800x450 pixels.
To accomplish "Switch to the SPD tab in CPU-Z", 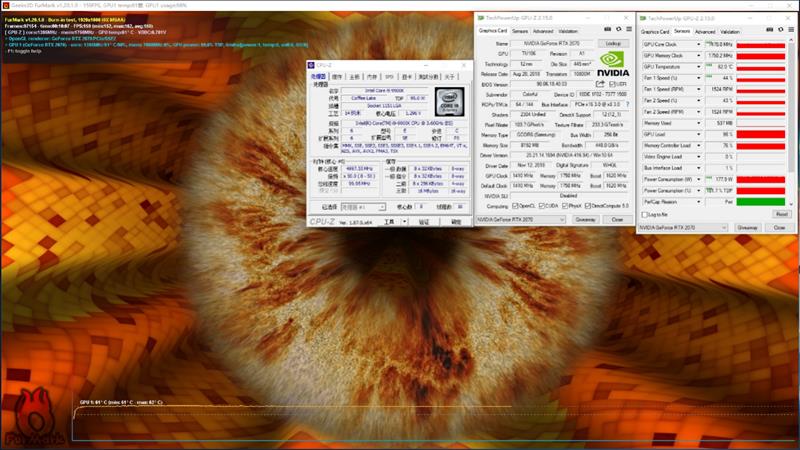I will point(389,77).
